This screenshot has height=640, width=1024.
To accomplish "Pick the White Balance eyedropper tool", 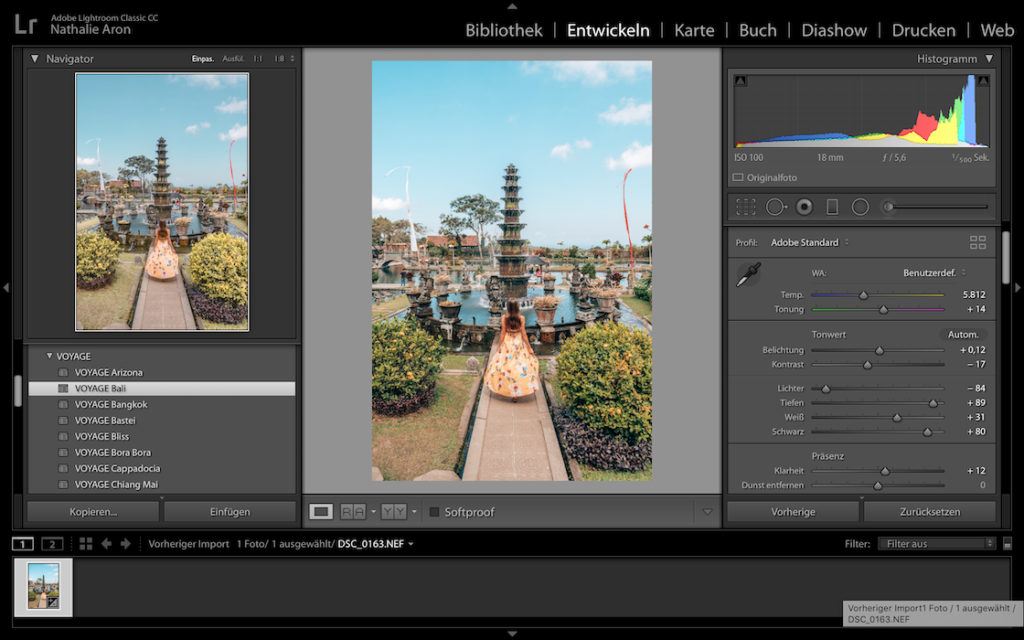I will click(748, 274).
